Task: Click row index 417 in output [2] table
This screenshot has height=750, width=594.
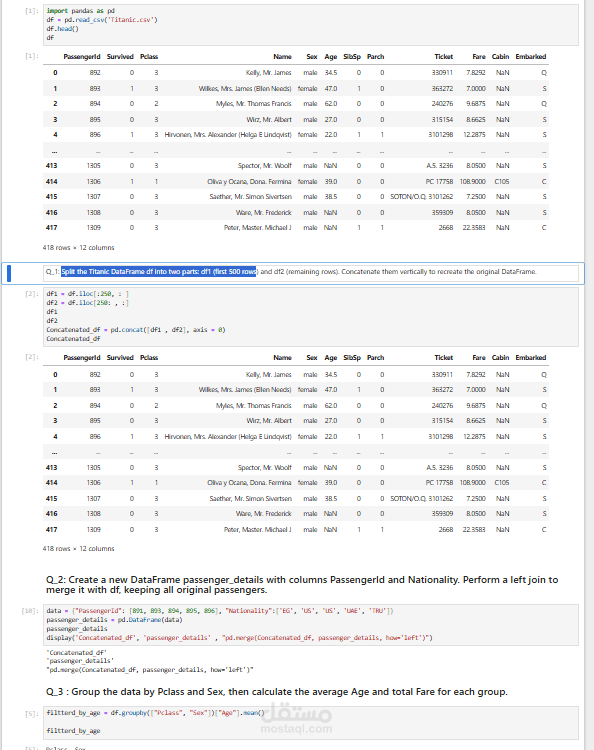Action: click(52, 529)
